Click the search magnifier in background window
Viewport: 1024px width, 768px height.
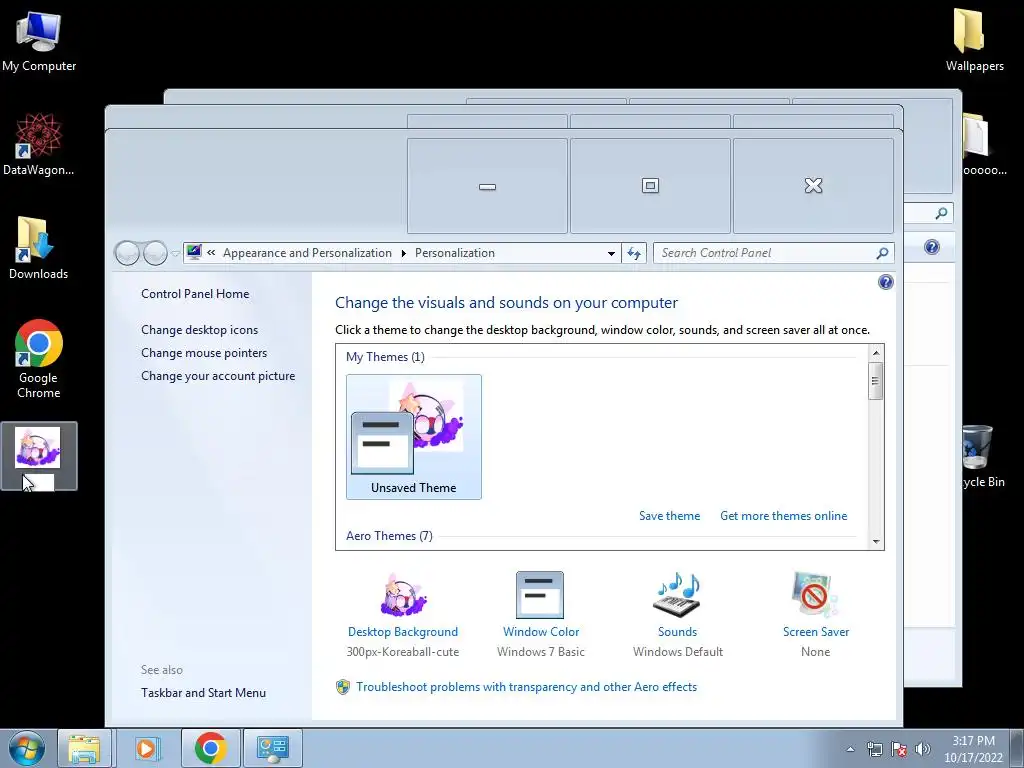click(941, 213)
